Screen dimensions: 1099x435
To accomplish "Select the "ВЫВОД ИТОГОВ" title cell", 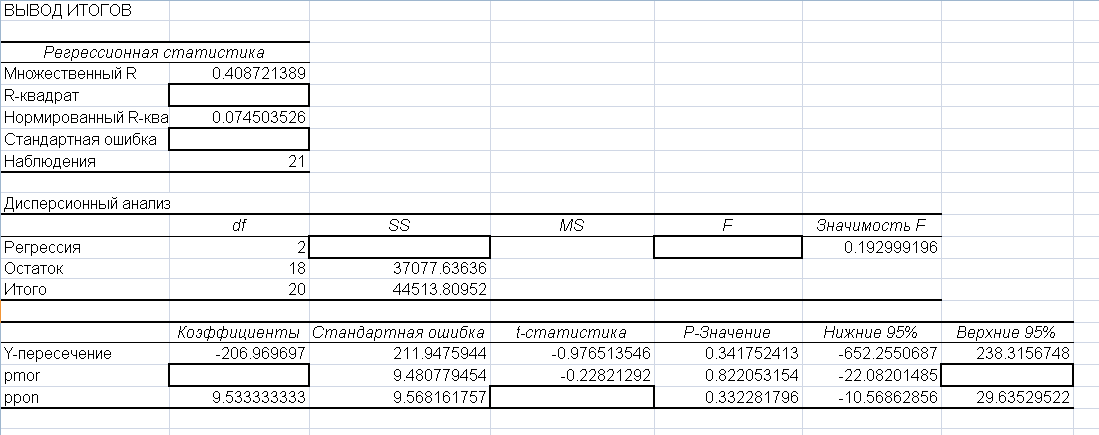I will (x=70, y=11).
